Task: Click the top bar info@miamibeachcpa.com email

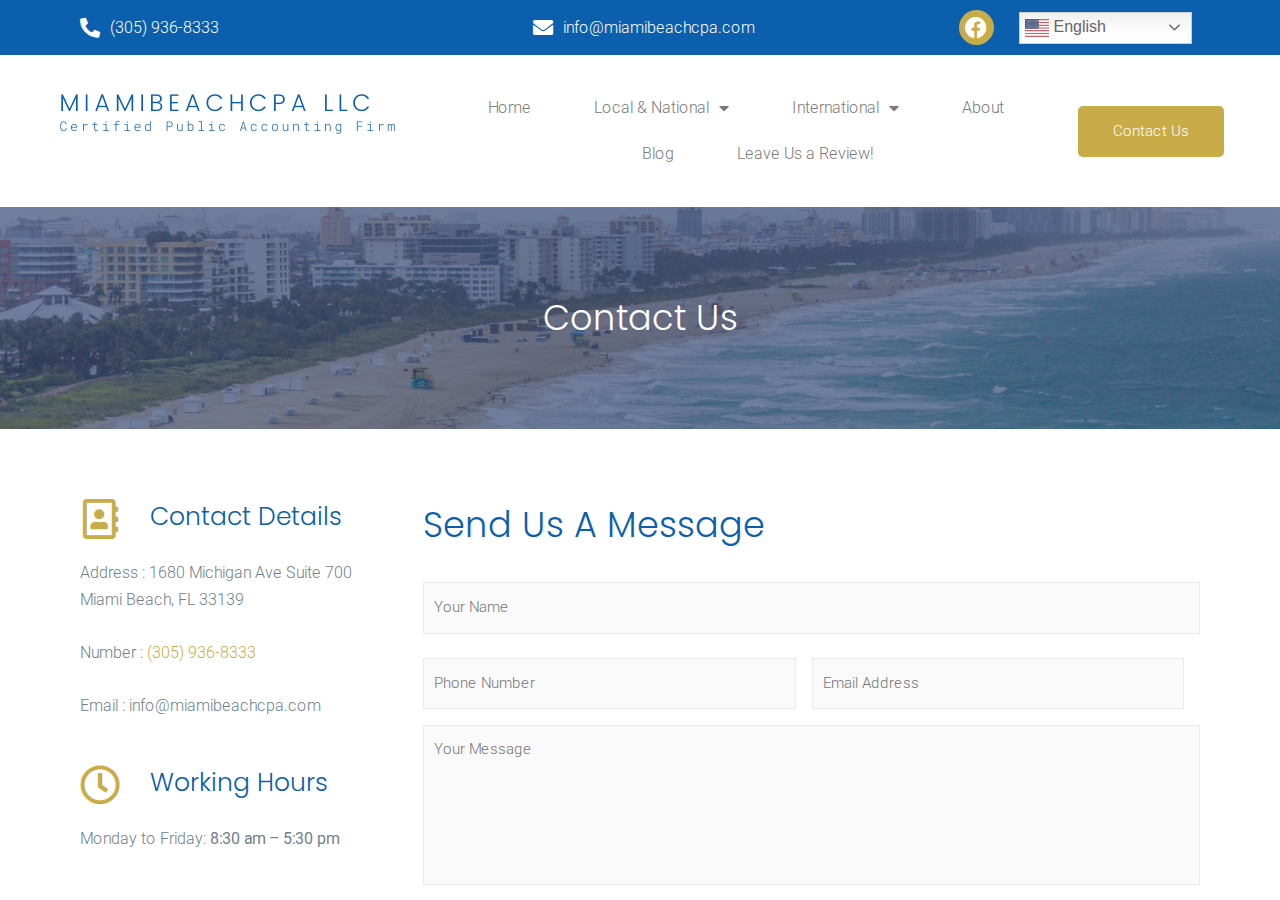Action: tap(659, 28)
